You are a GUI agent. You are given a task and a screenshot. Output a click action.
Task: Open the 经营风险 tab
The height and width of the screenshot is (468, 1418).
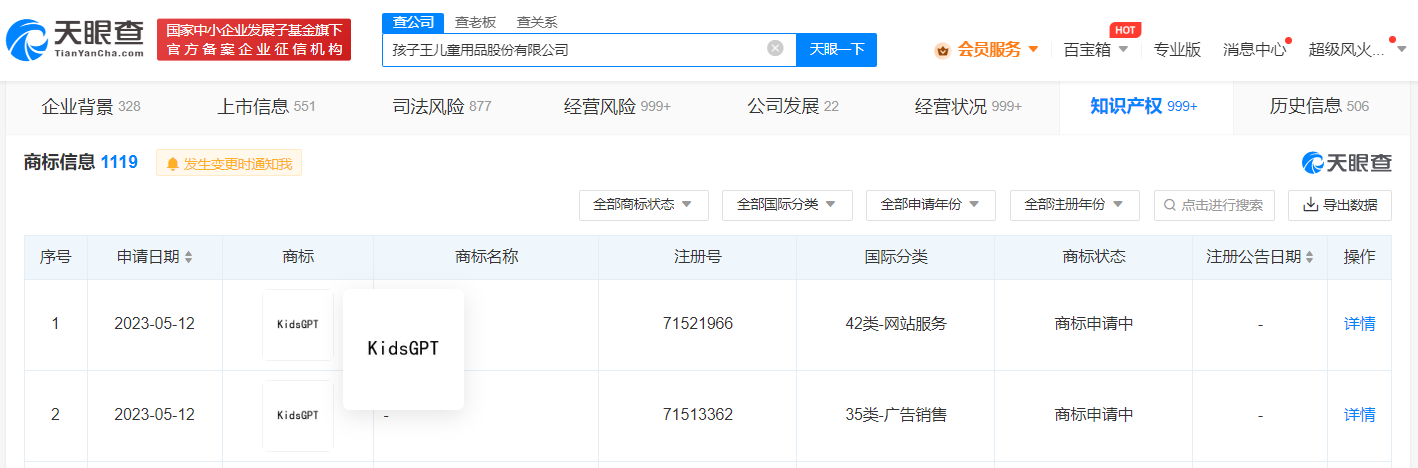[x=617, y=107]
